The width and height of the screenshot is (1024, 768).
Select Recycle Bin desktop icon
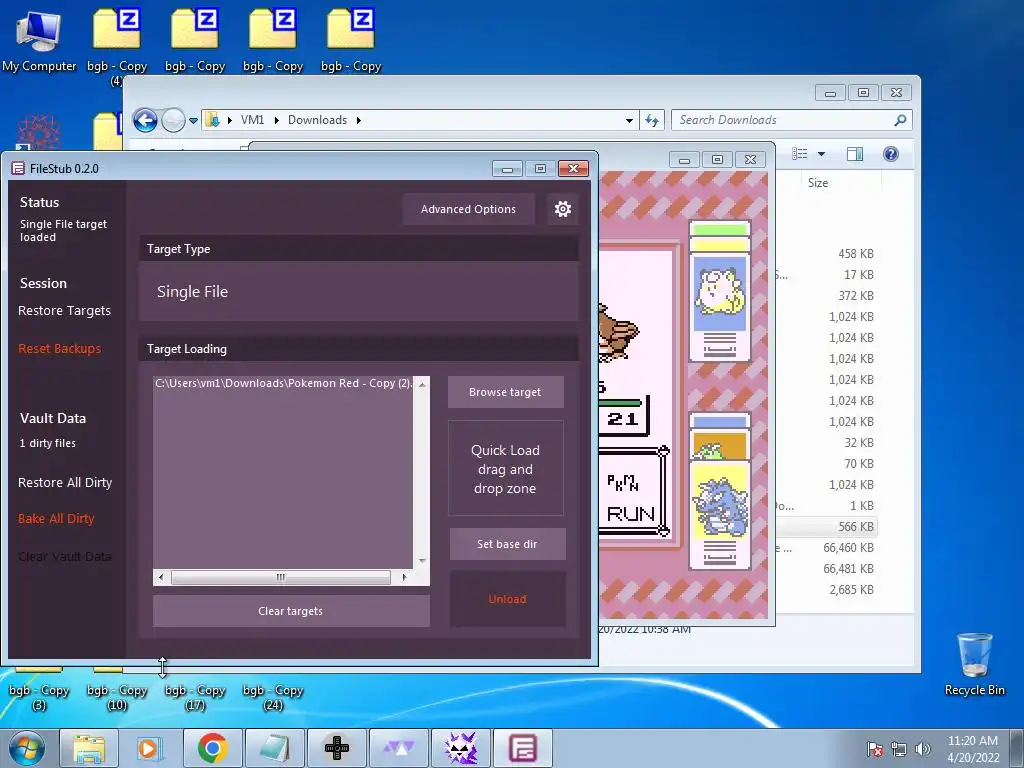974,664
